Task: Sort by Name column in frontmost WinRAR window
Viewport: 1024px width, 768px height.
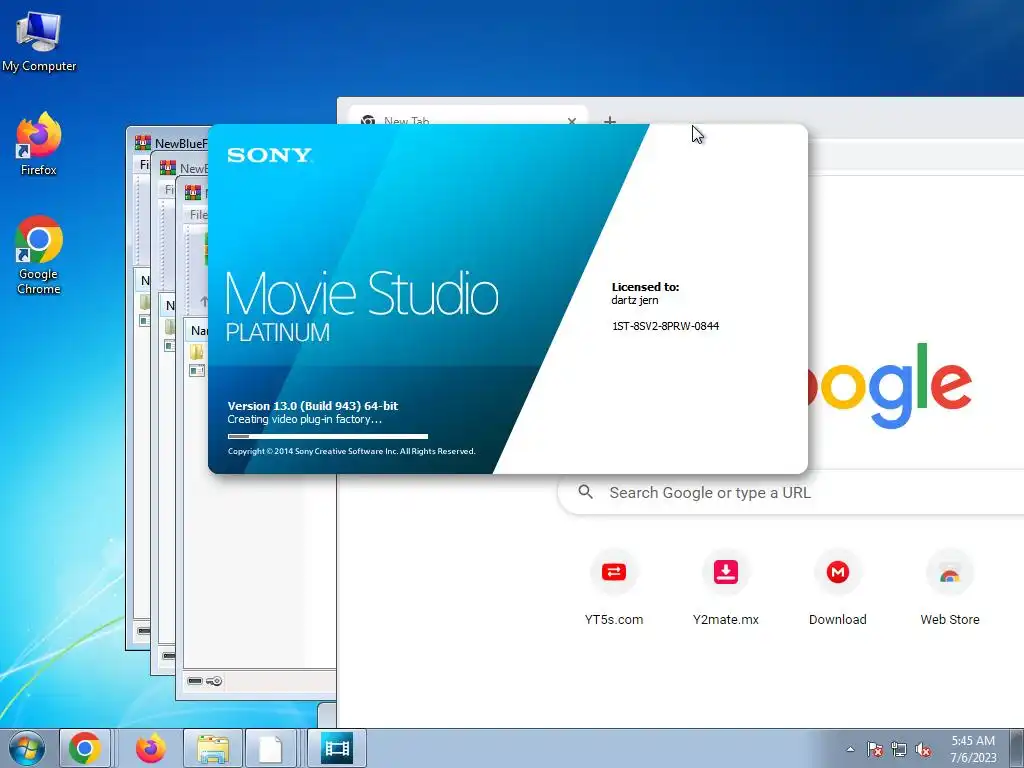Action: [x=198, y=330]
